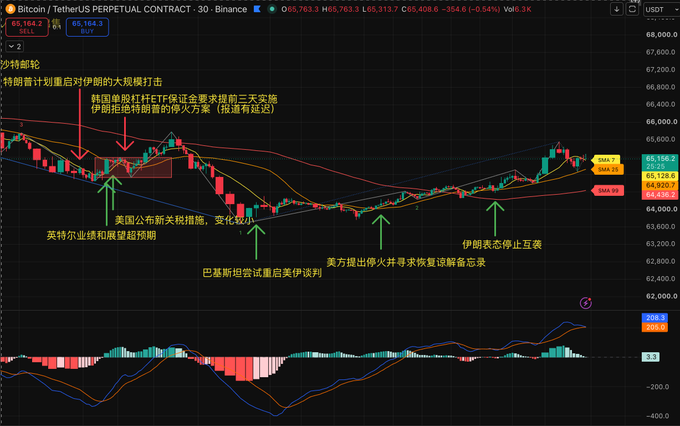Click the open value O65,763.3 in header
This screenshot has height=426, width=680.
[300, 9]
